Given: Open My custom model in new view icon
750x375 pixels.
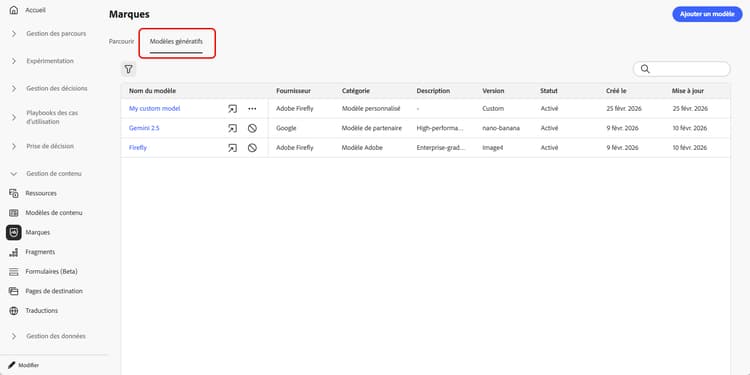Looking at the screenshot, I should pos(232,109).
